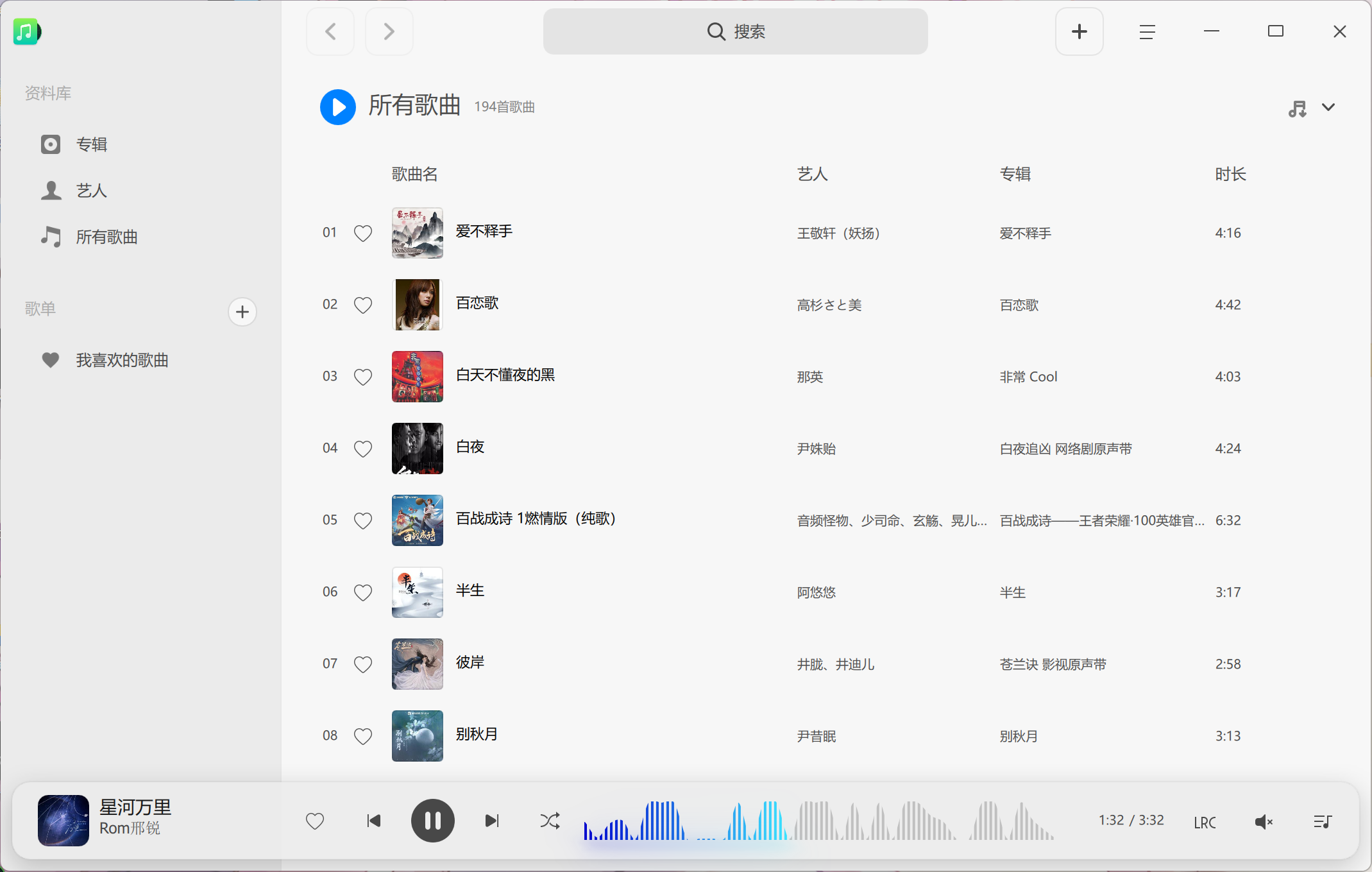Skip to the previous track
The height and width of the screenshot is (872, 1372).
(x=374, y=821)
